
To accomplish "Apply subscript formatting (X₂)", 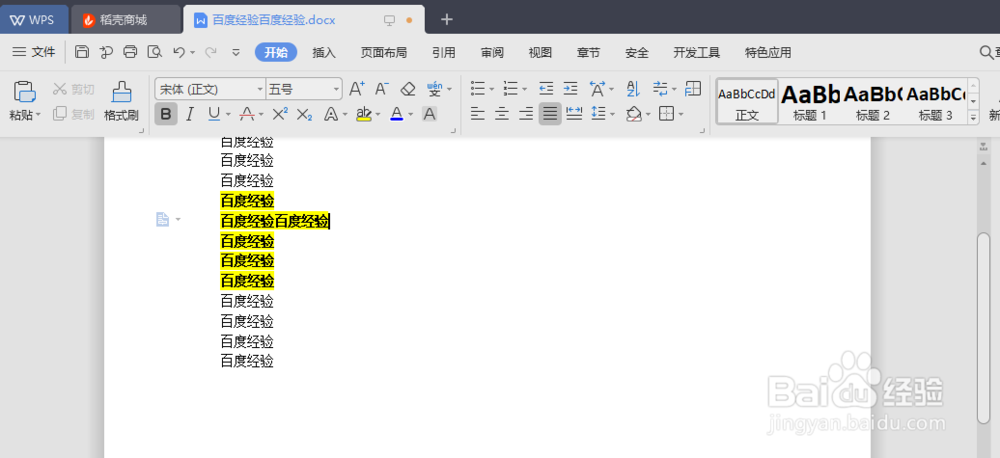I will pos(305,114).
